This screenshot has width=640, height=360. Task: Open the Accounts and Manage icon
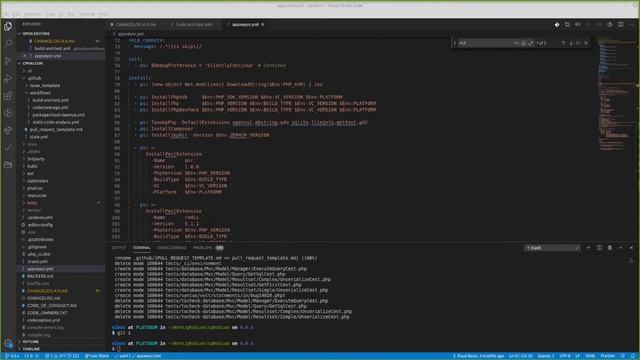click(x=8, y=344)
